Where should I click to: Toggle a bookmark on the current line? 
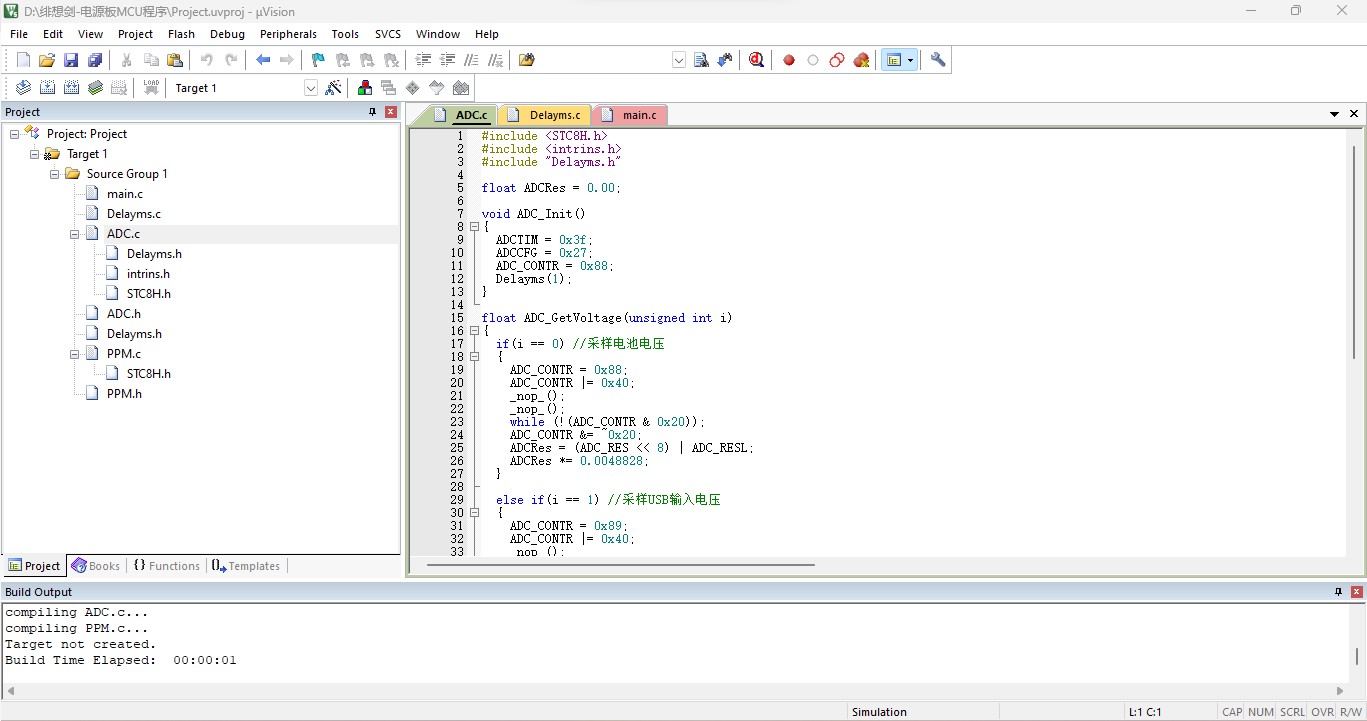[319, 60]
